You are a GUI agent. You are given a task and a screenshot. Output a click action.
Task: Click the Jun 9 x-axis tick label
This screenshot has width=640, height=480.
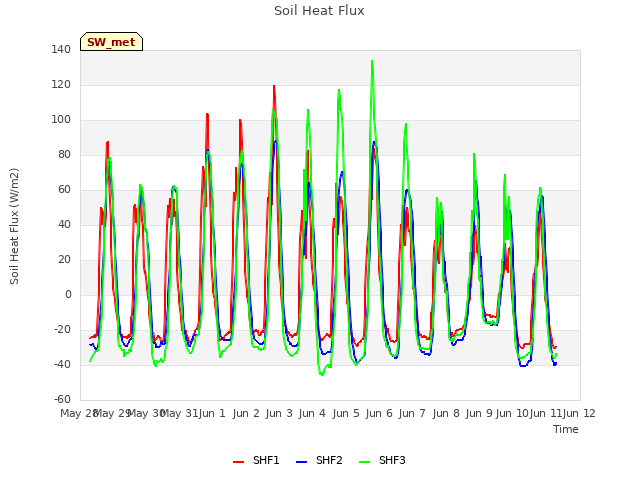[479, 413]
